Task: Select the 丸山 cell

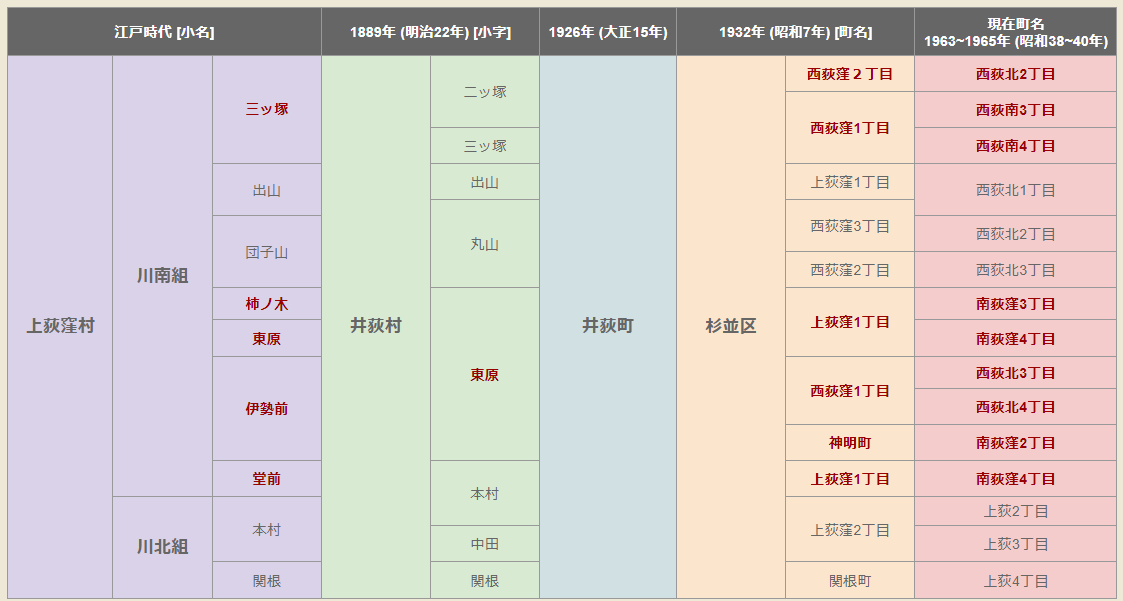Action: coord(485,244)
